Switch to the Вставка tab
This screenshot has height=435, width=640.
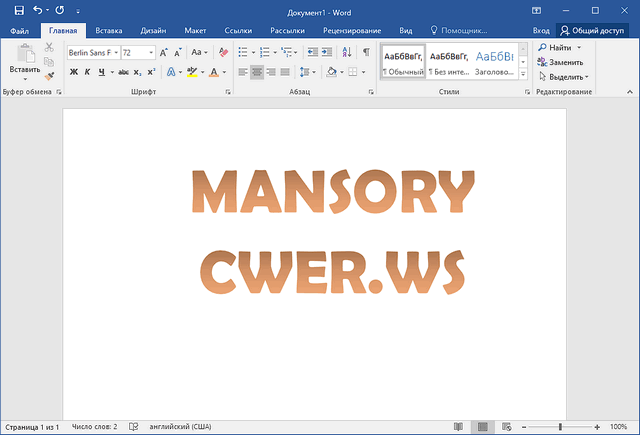click(109, 31)
